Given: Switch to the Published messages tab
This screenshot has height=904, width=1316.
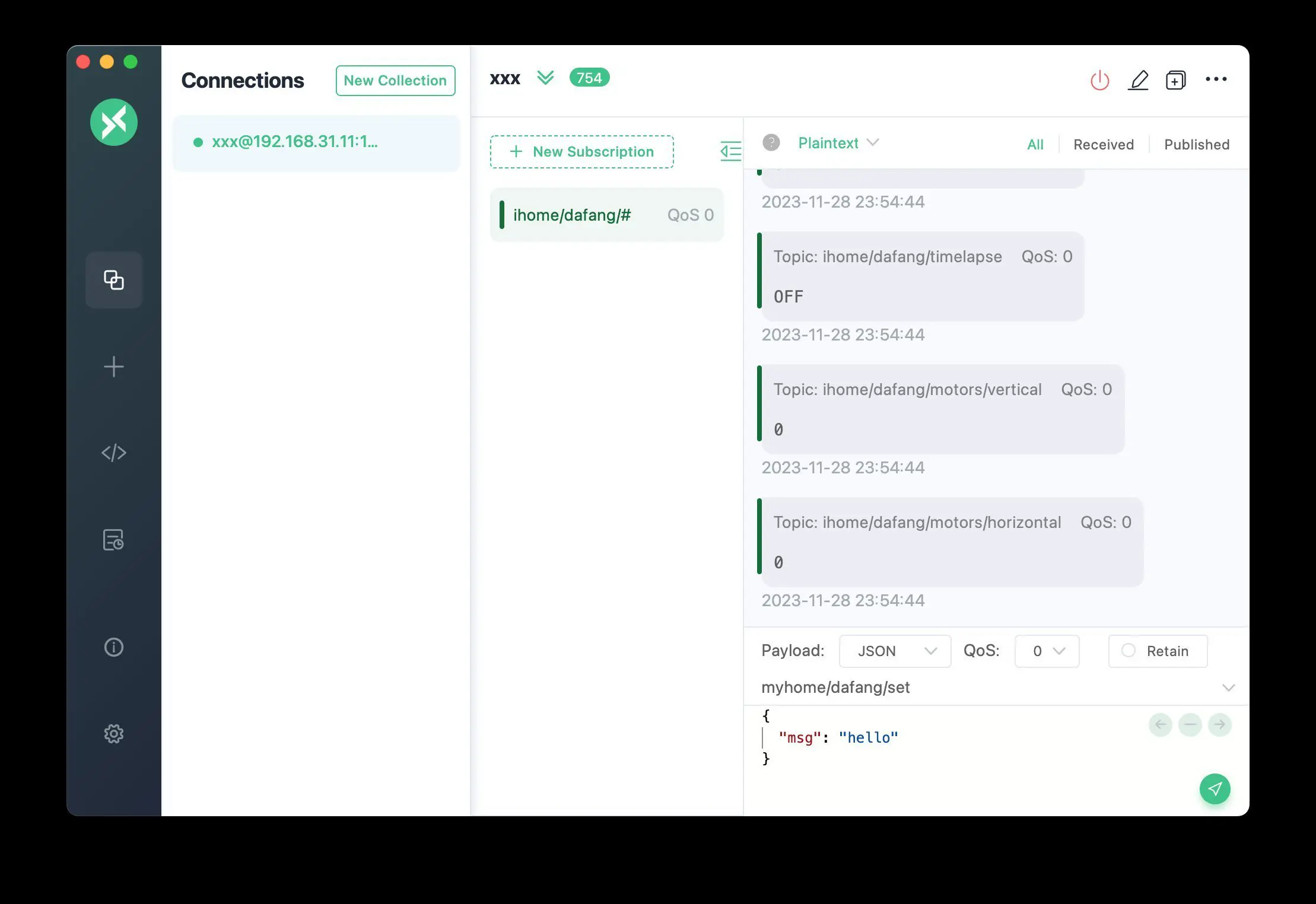Looking at the screenshot, I should (x=1196, y=144).
